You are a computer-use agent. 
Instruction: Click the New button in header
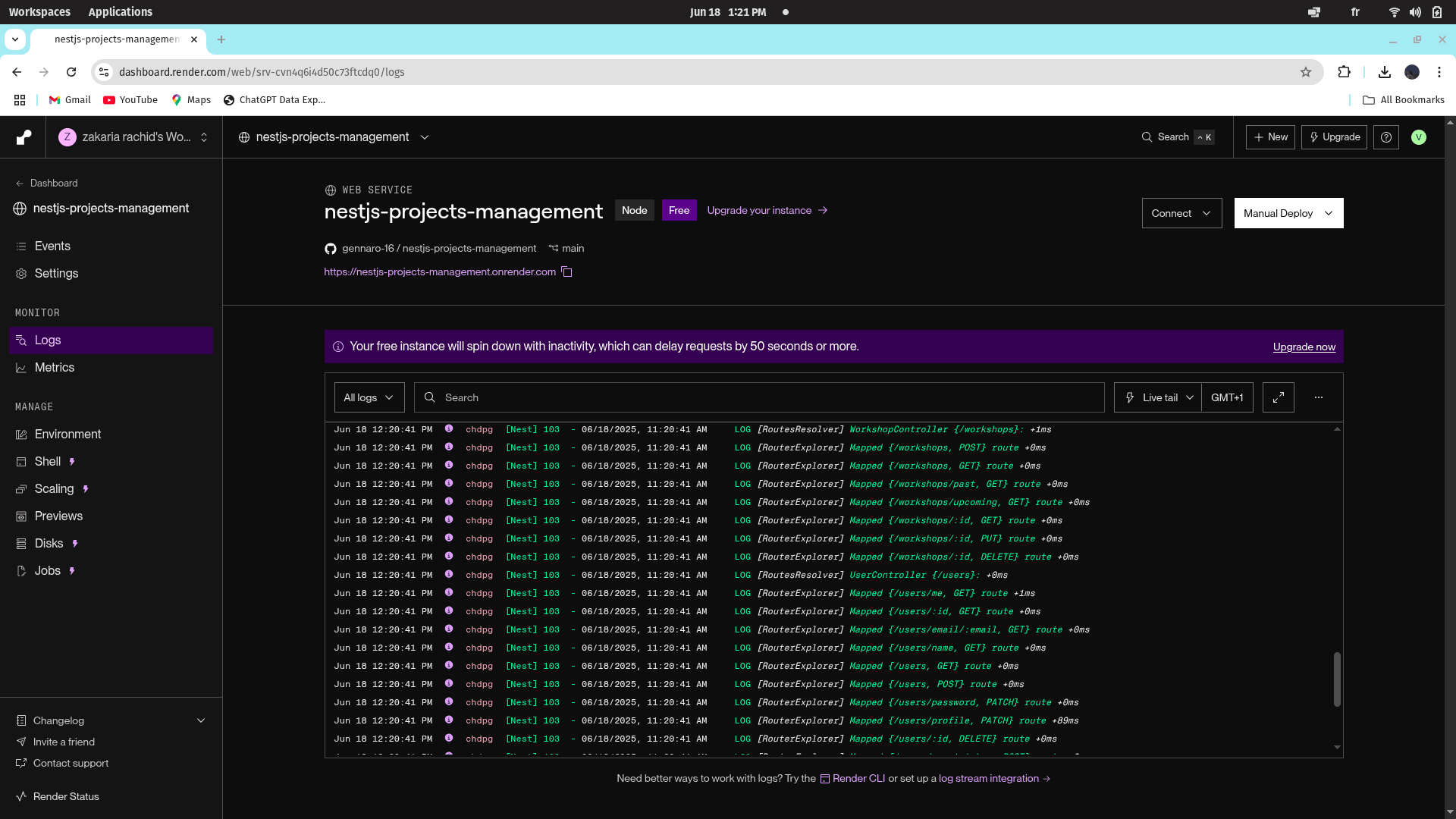[x=1270, y=137]
